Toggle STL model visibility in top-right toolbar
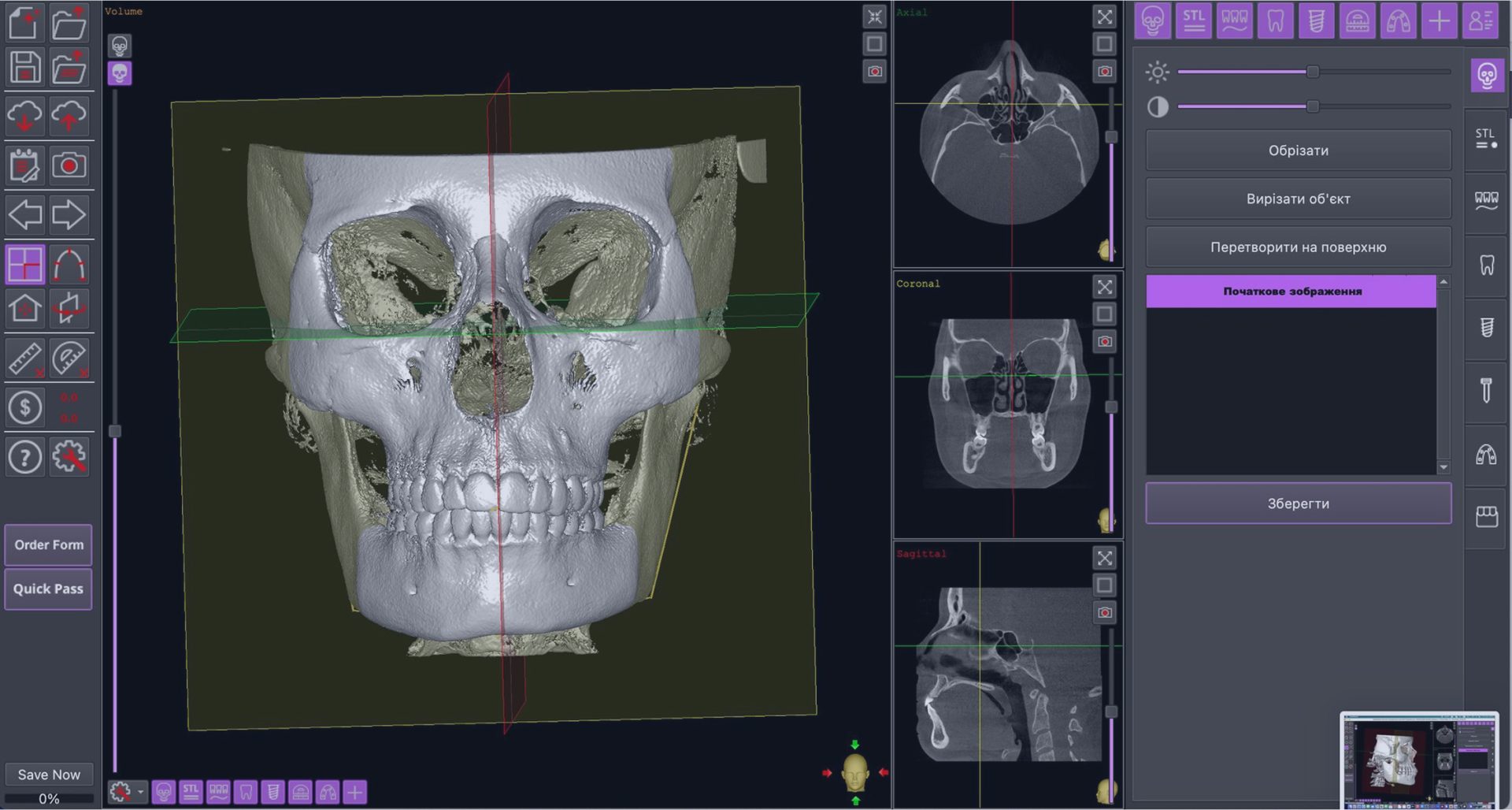Viewport: 1512px width, 810px height. pos(1193,20)
